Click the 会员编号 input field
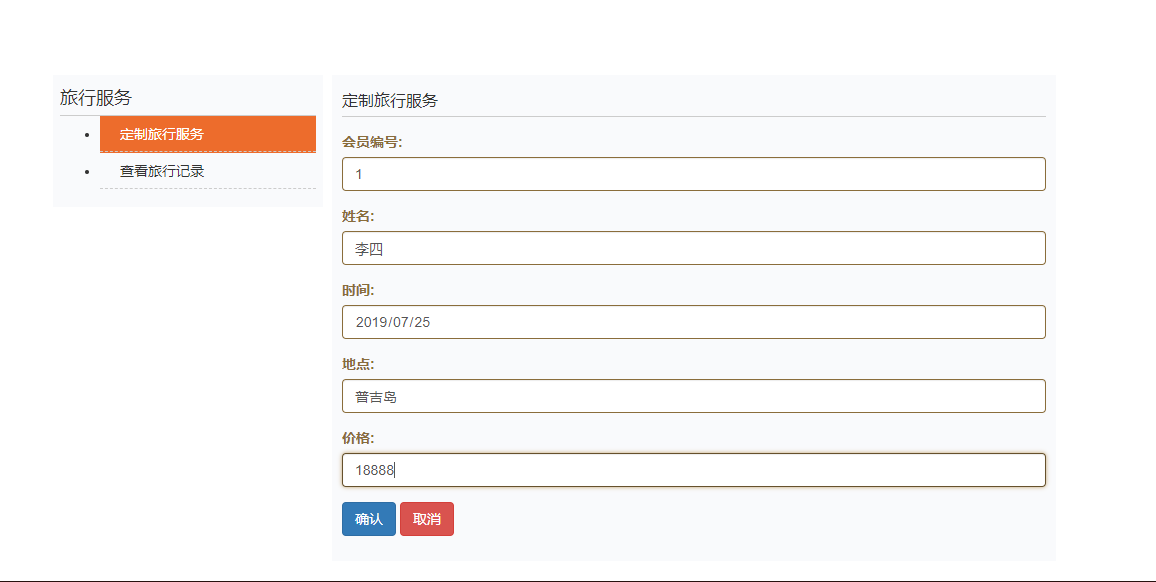 694,173
